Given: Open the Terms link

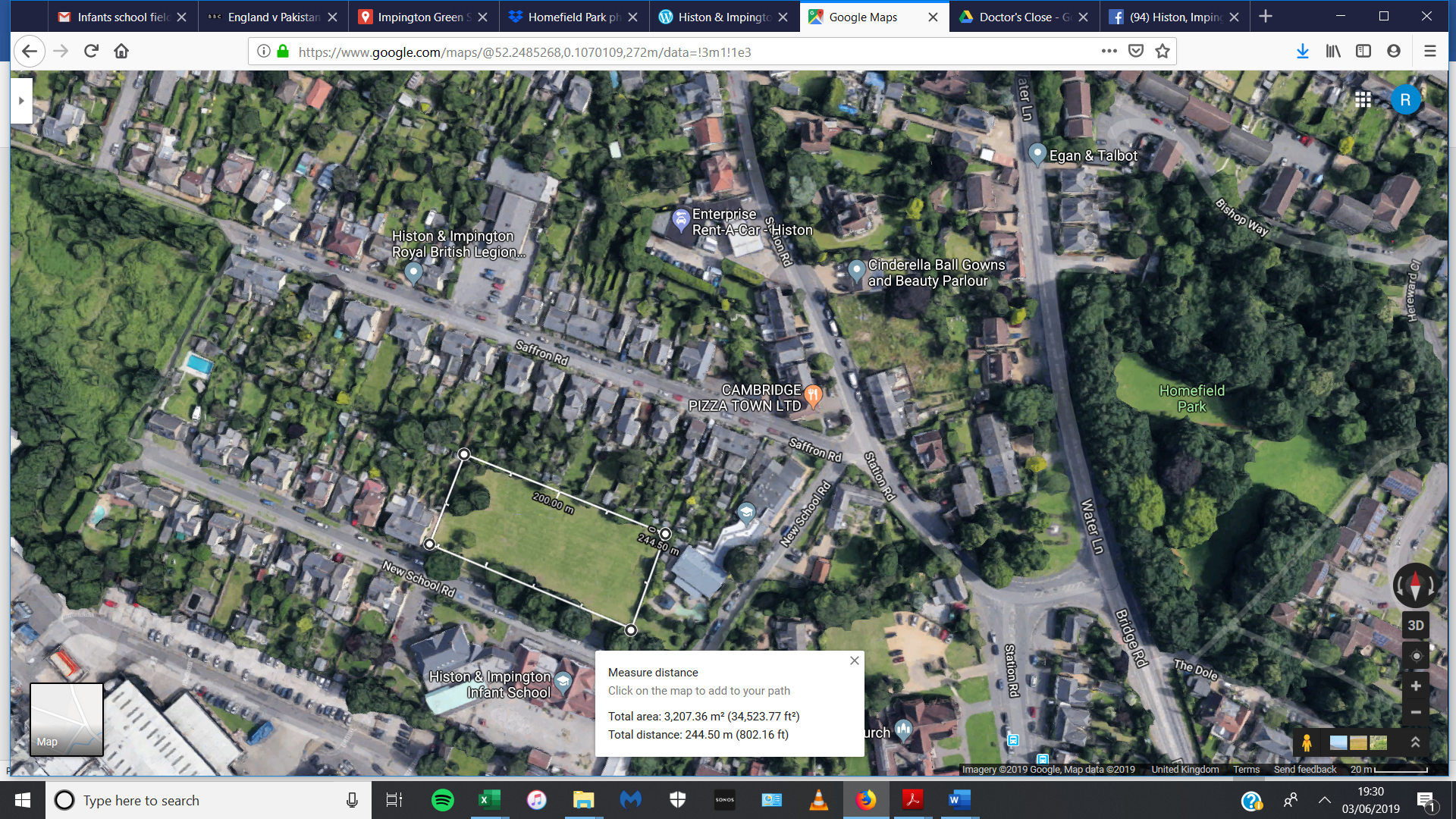Looking at the screenshot, I should [x=1246, y=769].
